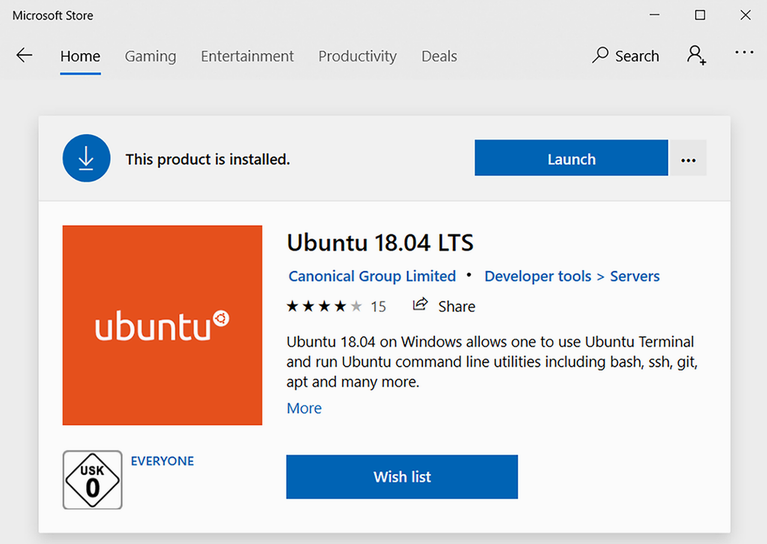The image size is (767, 544).
Task: Go to the Deals tab
Action: 439,56
